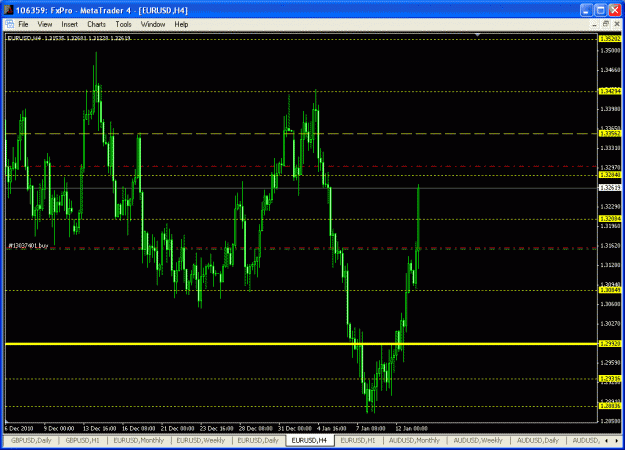Click the 4 Jan 16:00 time label

[332, 428]
